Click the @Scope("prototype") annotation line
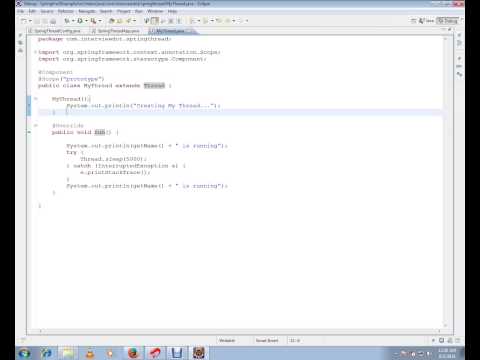Screen dimensions: 480x360 tap(71, 79)
